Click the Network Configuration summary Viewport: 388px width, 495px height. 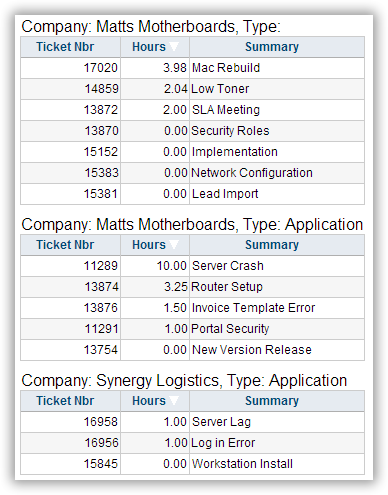(x=252, y=173)
